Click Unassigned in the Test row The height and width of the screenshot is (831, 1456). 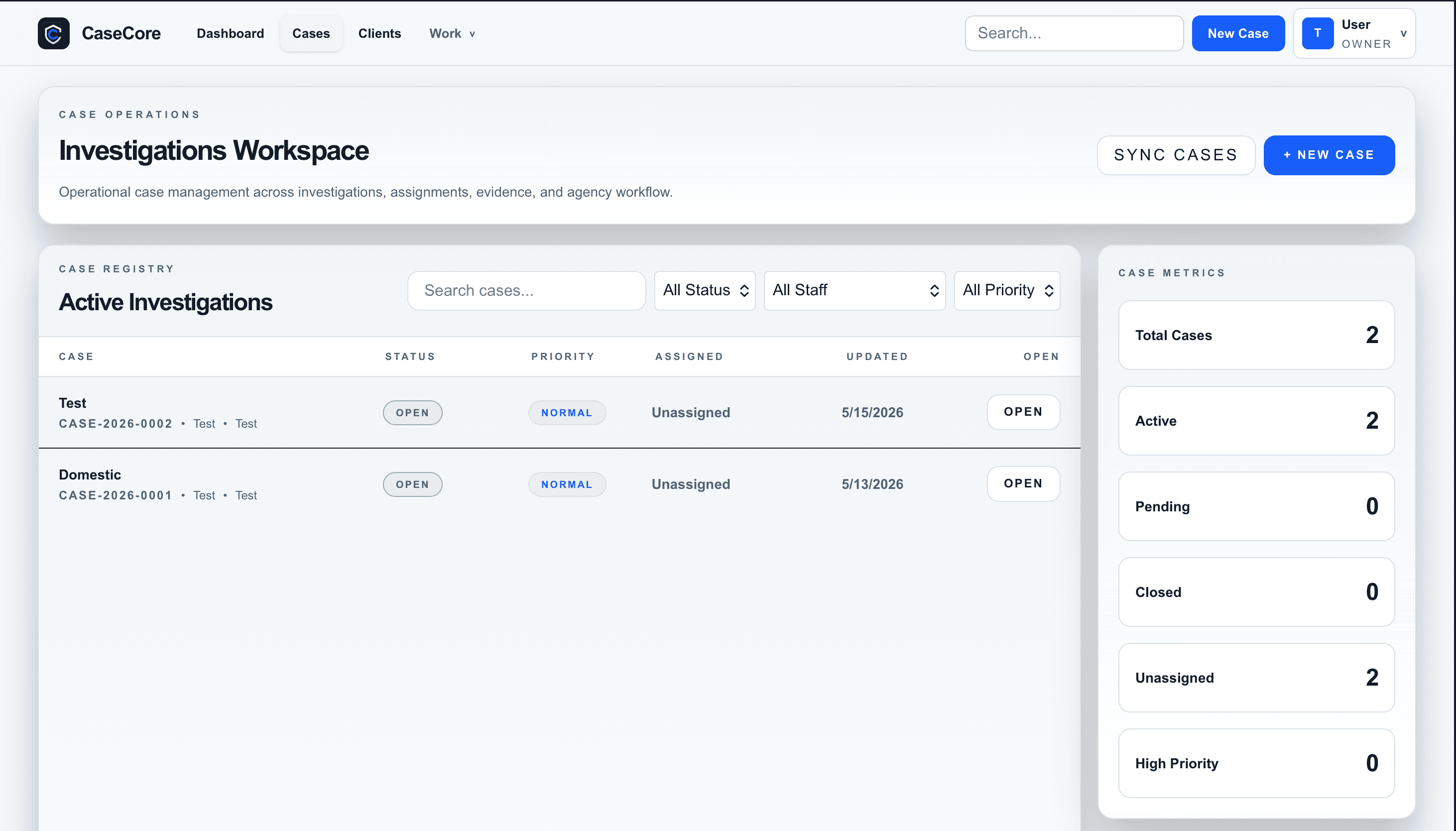click(x=691, y=413)
